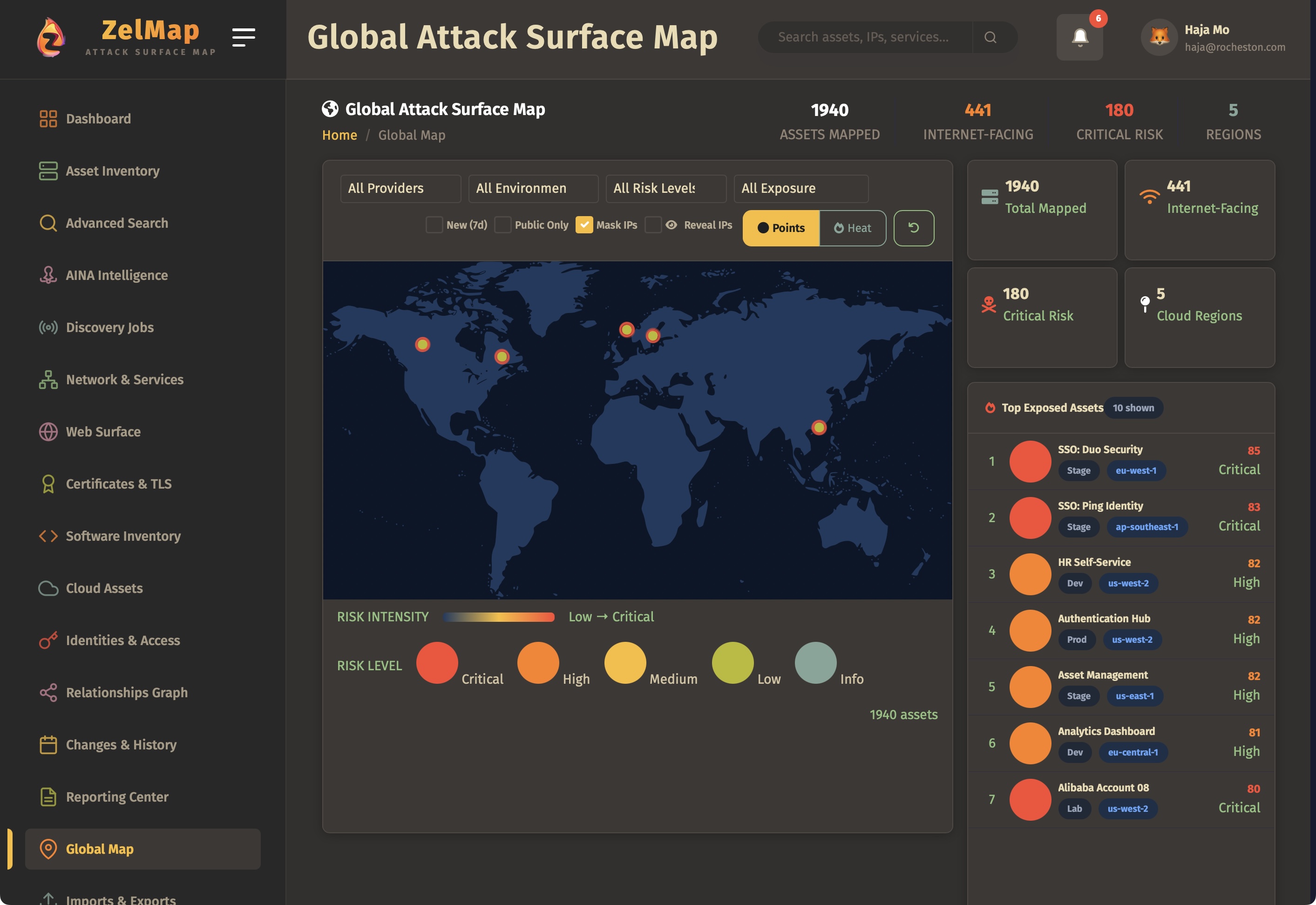Open the All Exposure dropdown
Image resolution: width=1316 pixels, height=905 pixels.
[x=801, y=188]
